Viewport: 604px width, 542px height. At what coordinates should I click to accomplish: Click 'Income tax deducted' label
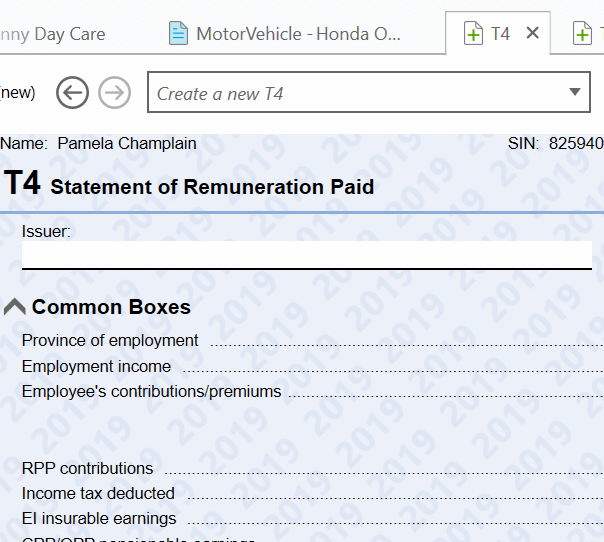point(98,493)
